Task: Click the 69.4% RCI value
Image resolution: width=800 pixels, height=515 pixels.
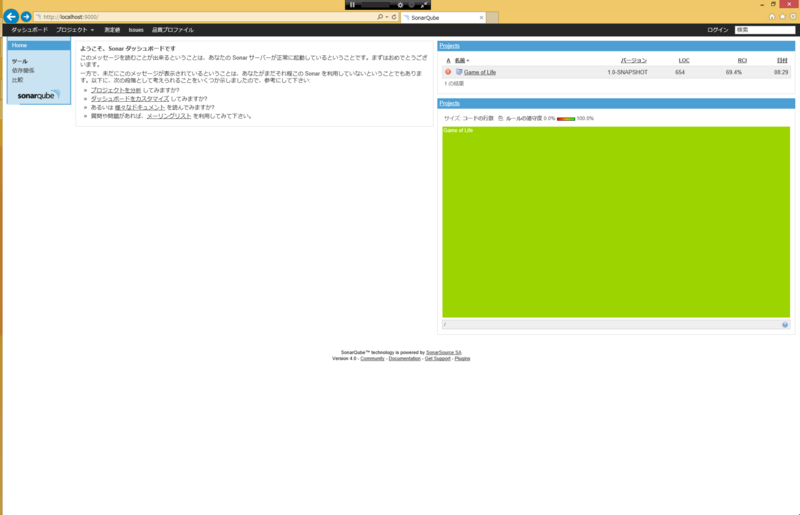Action: 734,72
